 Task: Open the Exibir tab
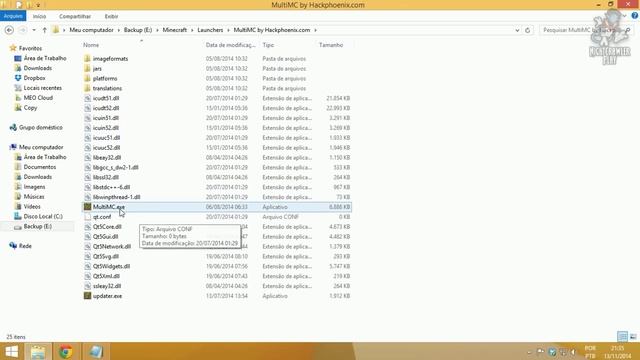[x=111, y=16]
